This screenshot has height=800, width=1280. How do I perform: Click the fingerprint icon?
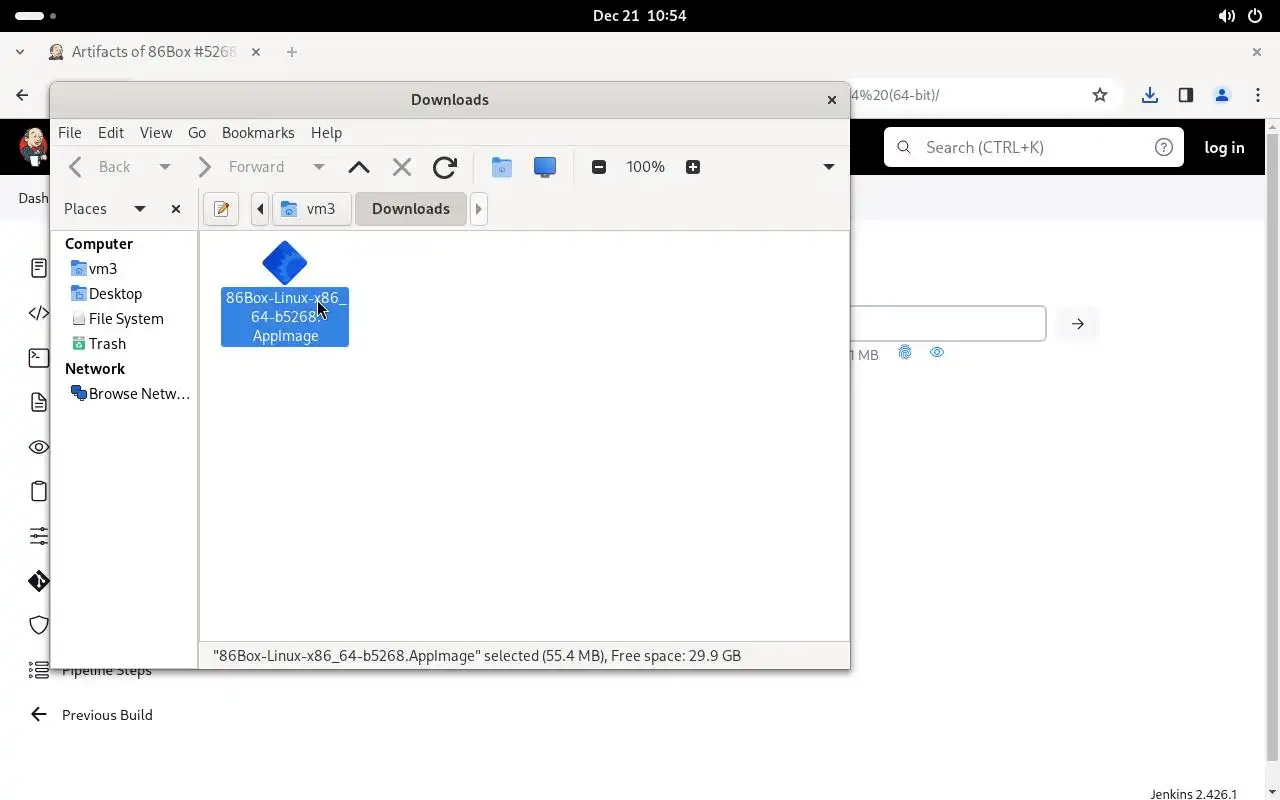point(905,353)
